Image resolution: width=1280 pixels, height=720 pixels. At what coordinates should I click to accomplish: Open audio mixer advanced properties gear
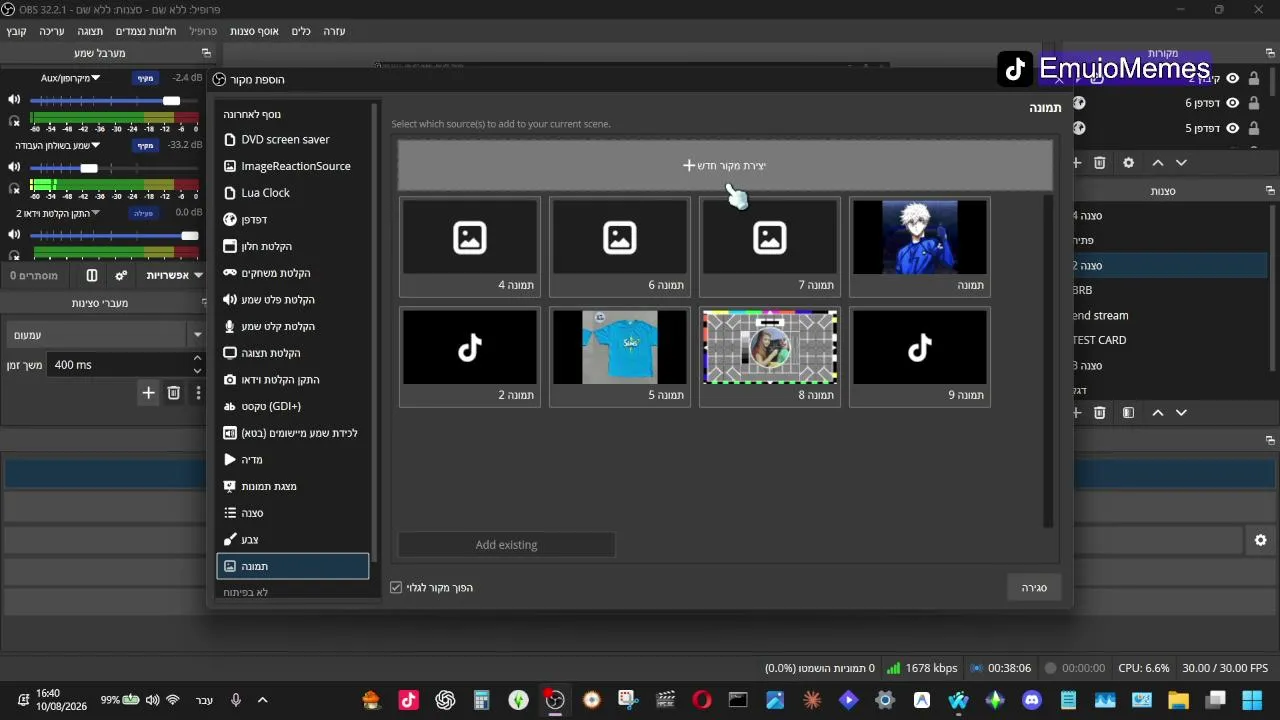(x=121, y=275)
